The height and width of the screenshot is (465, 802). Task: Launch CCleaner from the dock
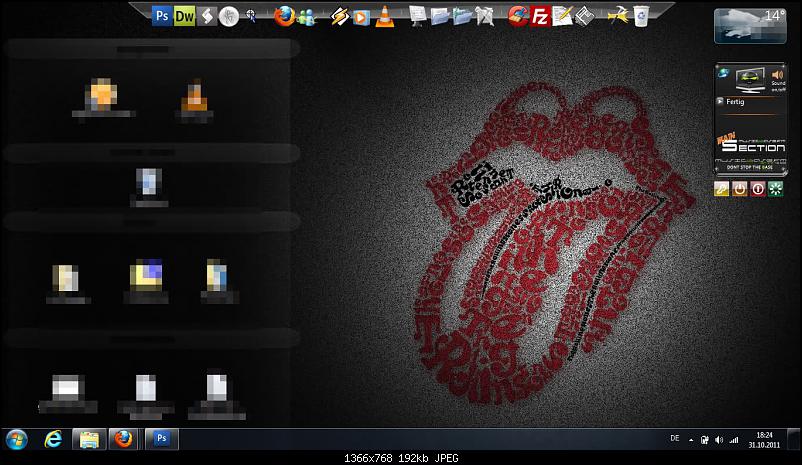click(x=518, y=16)
